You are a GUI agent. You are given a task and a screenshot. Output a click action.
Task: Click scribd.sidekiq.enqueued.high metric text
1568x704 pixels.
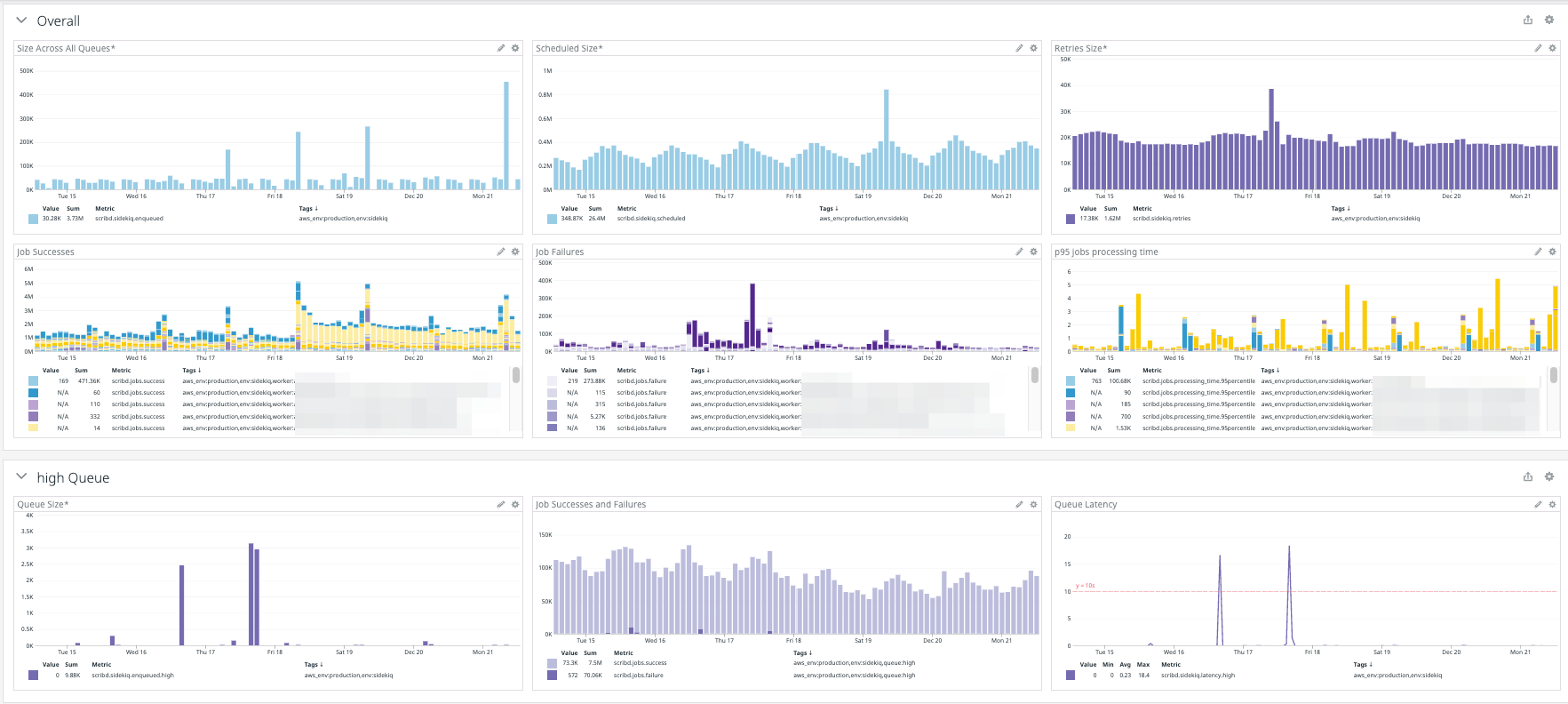[133, 676]
